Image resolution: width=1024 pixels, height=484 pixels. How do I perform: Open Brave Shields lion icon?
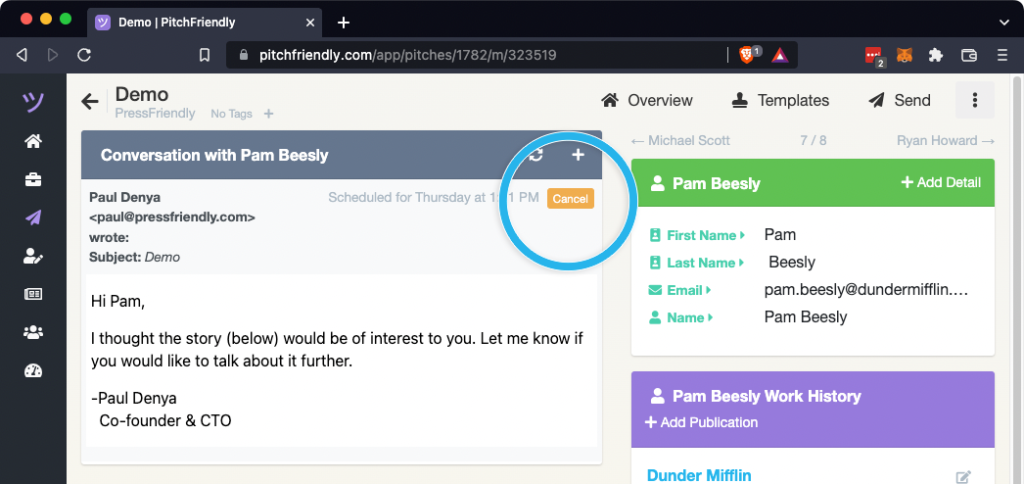(746, 56)
